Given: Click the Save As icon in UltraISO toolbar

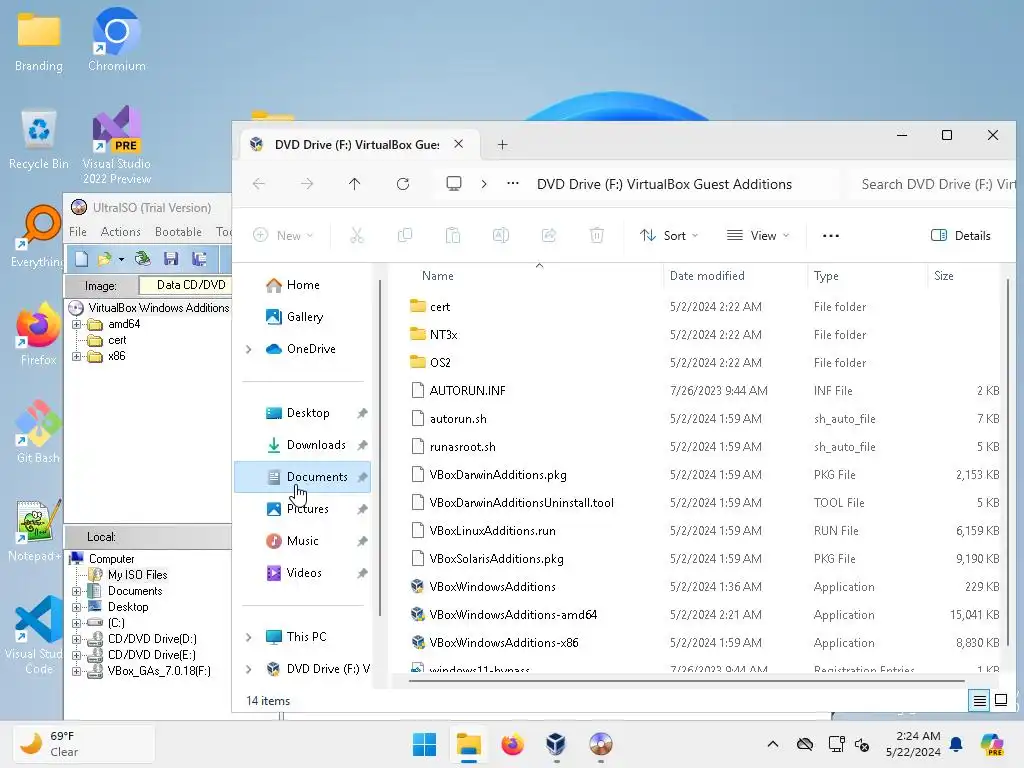Looking at the screenshot, I should tap(199, 259).
